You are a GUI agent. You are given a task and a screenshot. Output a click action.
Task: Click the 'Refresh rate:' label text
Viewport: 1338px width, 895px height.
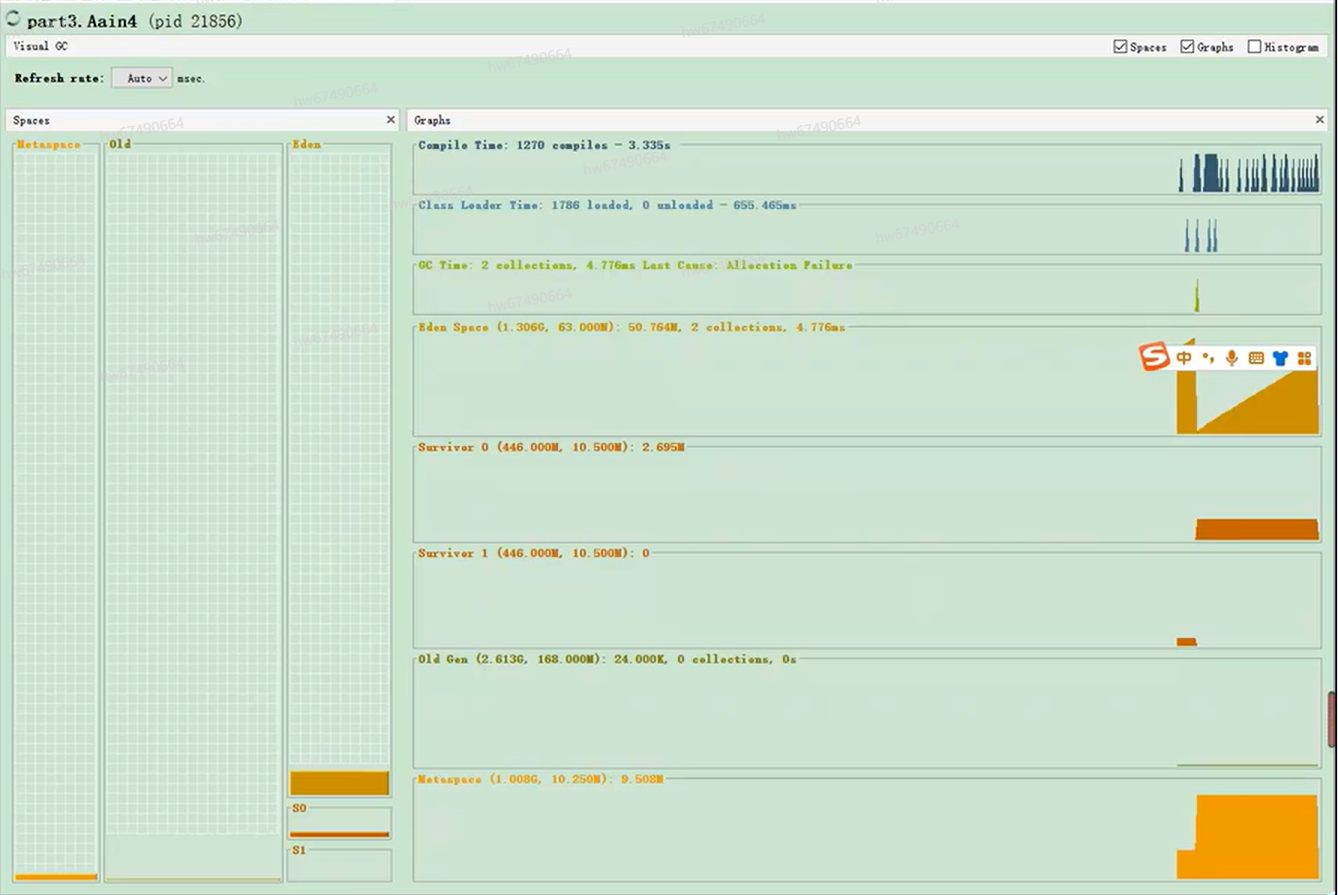click(59, 78)
